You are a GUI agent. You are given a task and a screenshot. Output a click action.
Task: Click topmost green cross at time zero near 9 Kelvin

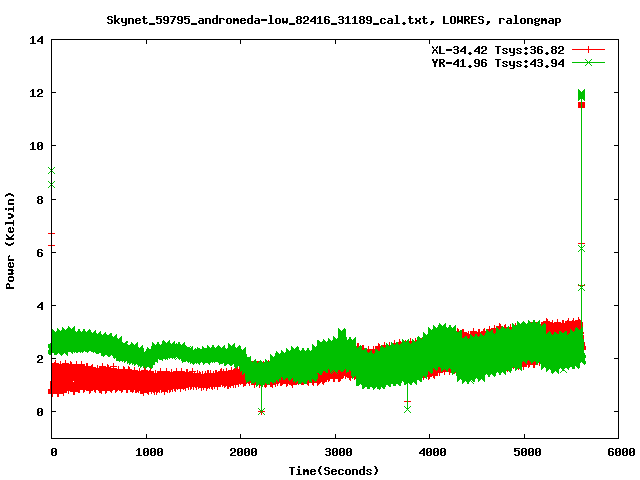click(x=51, y=171)
